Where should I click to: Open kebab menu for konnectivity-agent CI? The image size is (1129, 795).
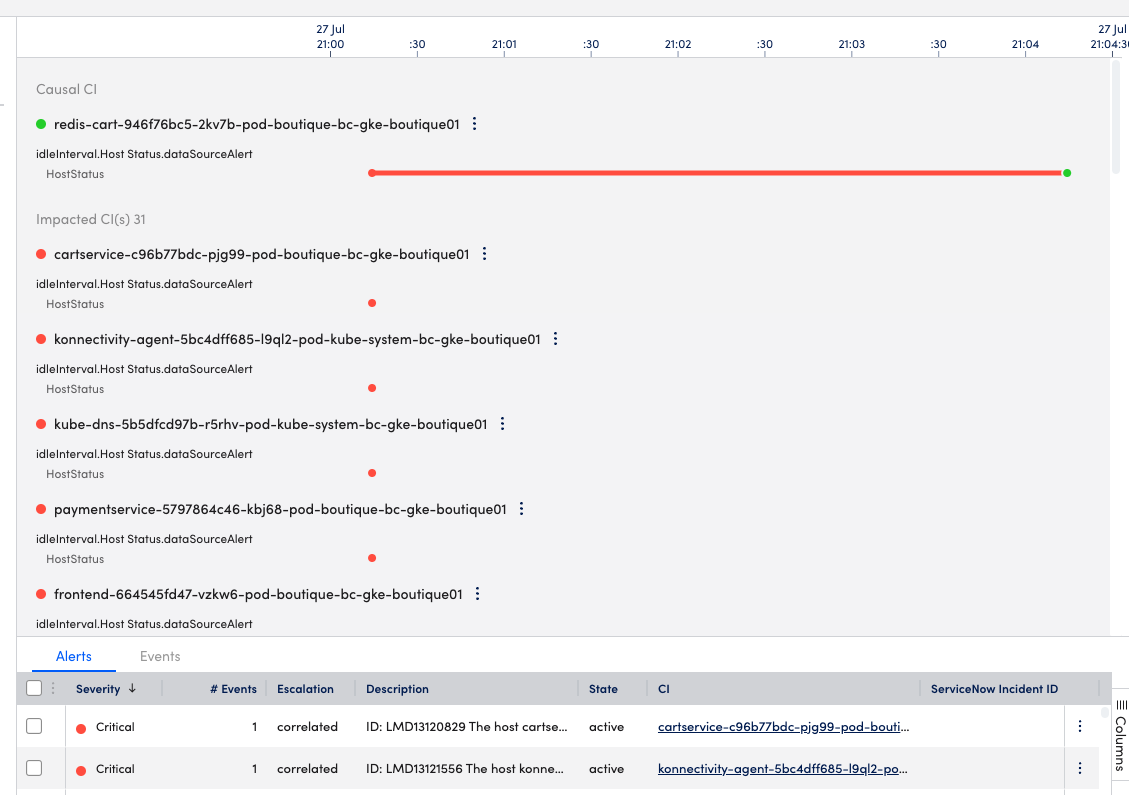click(556, 338)
